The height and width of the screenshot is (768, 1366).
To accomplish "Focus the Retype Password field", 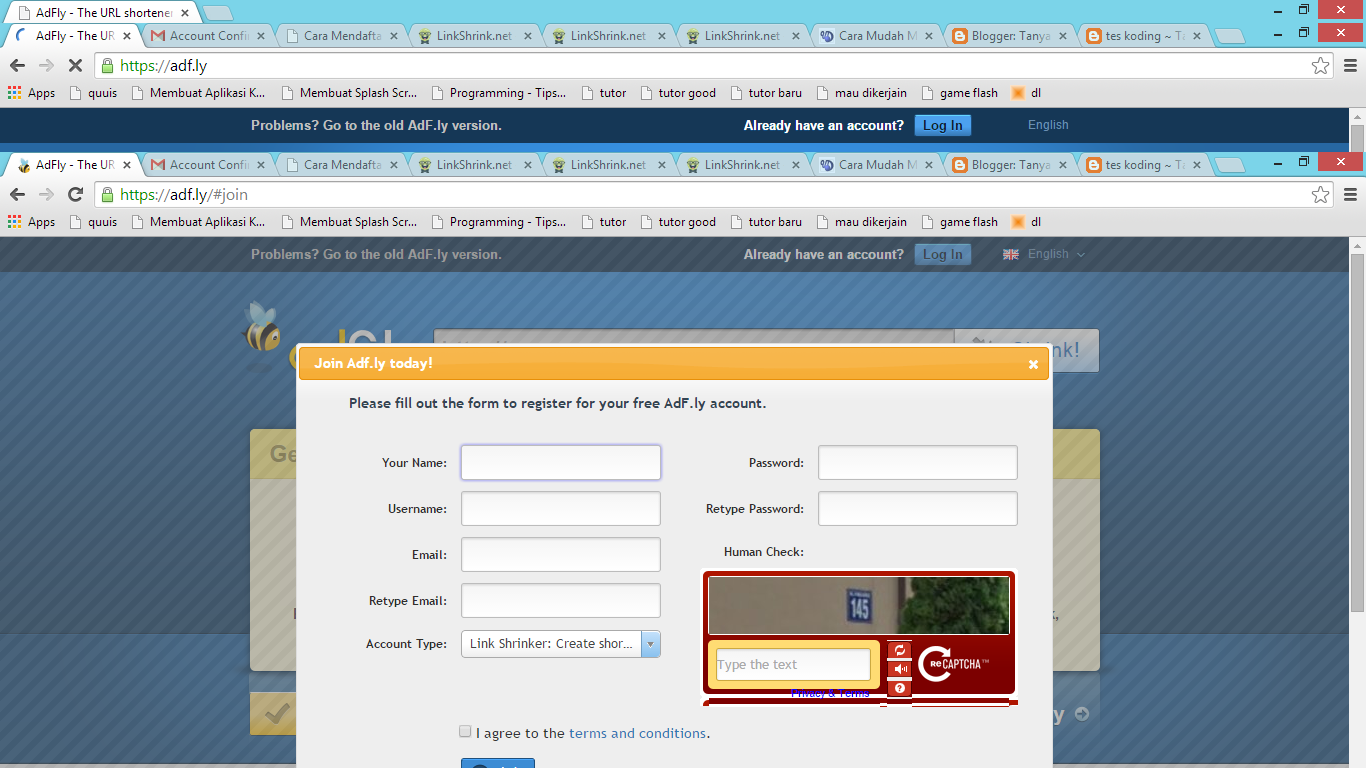I will click(918, 509).
